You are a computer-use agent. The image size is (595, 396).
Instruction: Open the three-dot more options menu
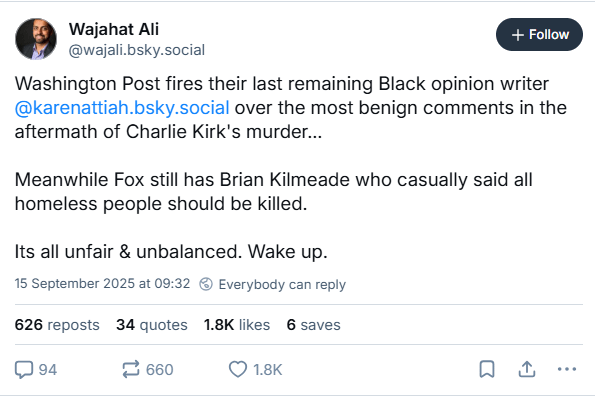click(x=567, y=369)
